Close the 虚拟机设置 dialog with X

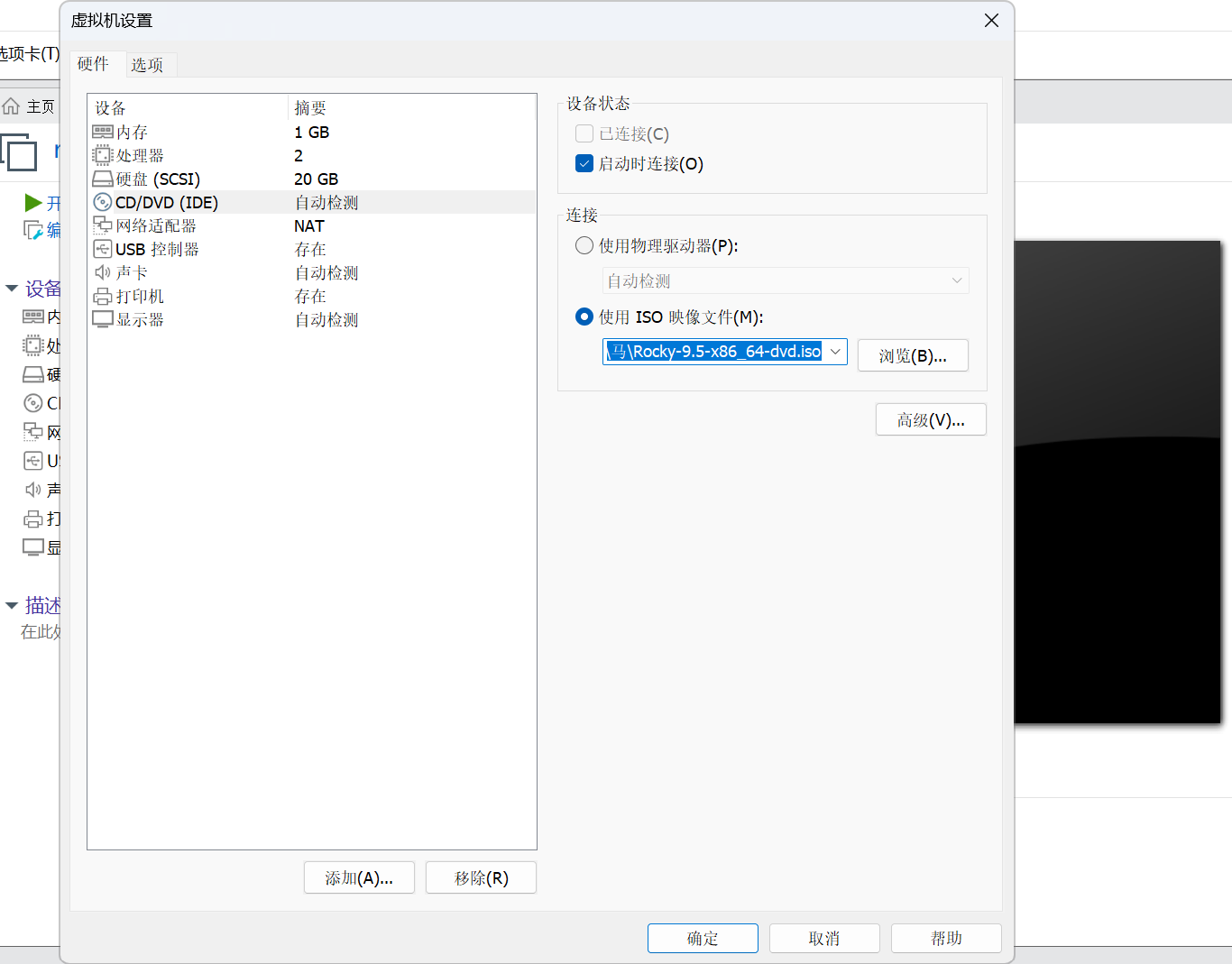[x=991, y=20]
